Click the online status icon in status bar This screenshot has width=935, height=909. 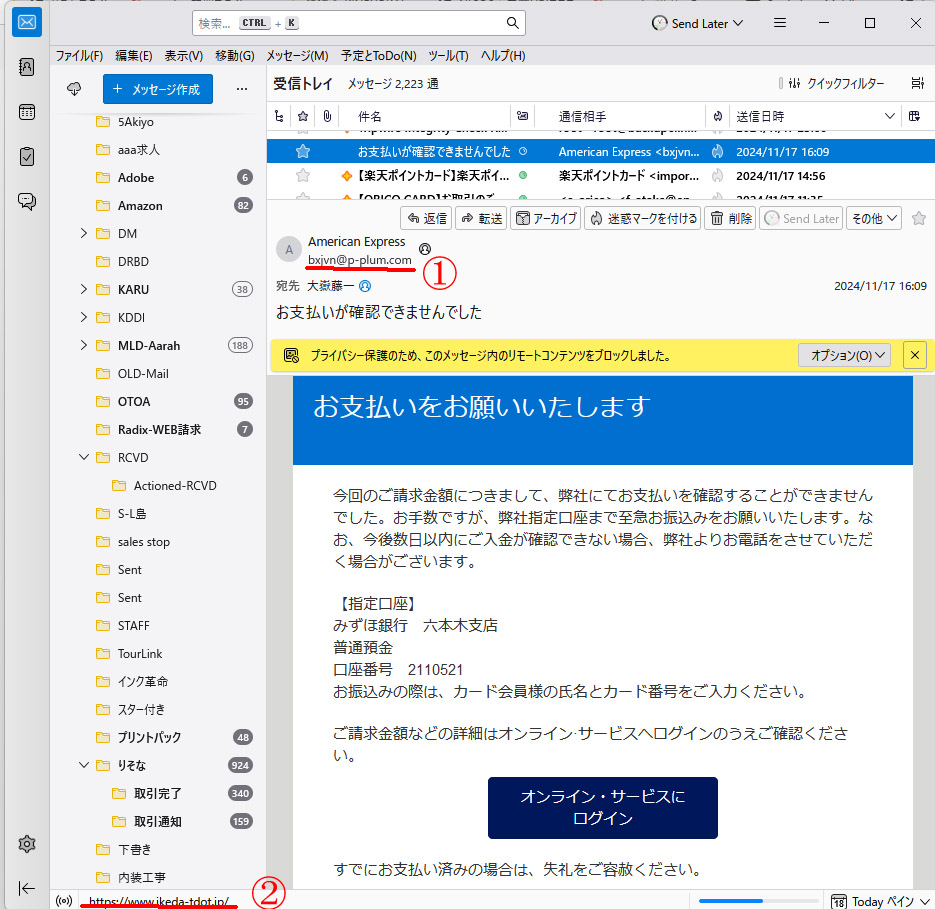64,901
